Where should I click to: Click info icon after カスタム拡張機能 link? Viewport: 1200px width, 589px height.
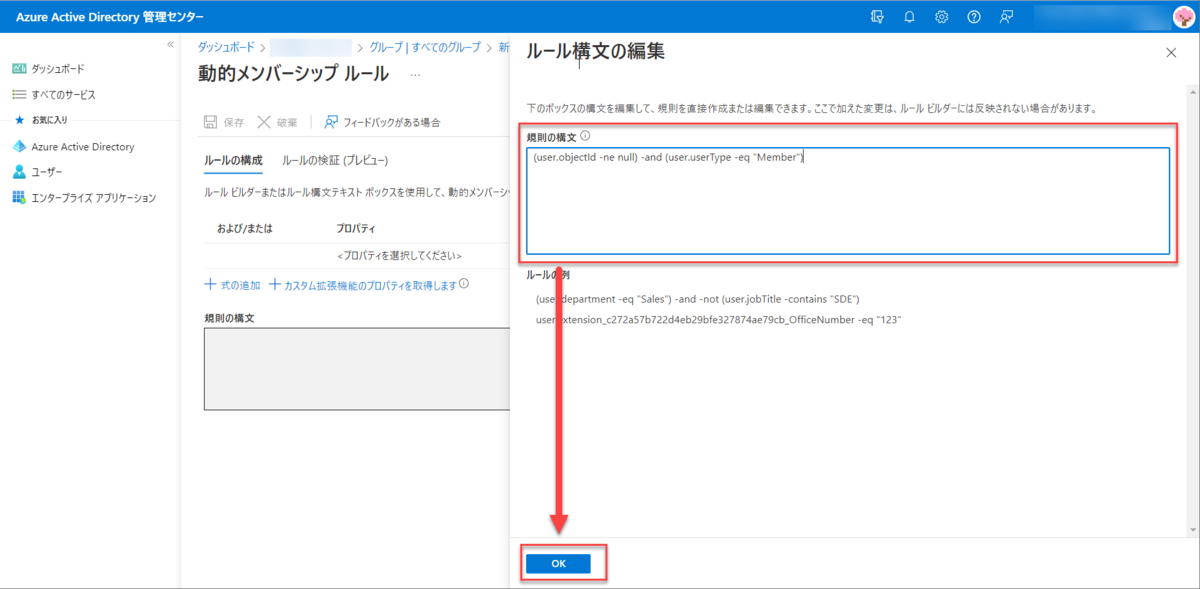(x=464, y=284)
